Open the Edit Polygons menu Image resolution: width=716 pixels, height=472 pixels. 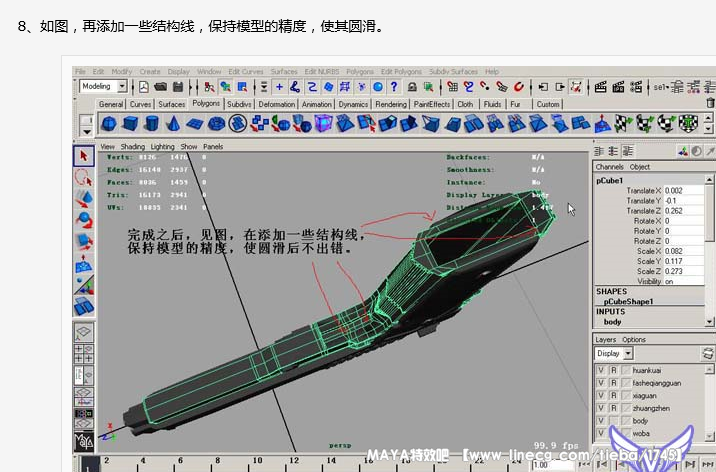pyautogui.click(x=401, y=72)
